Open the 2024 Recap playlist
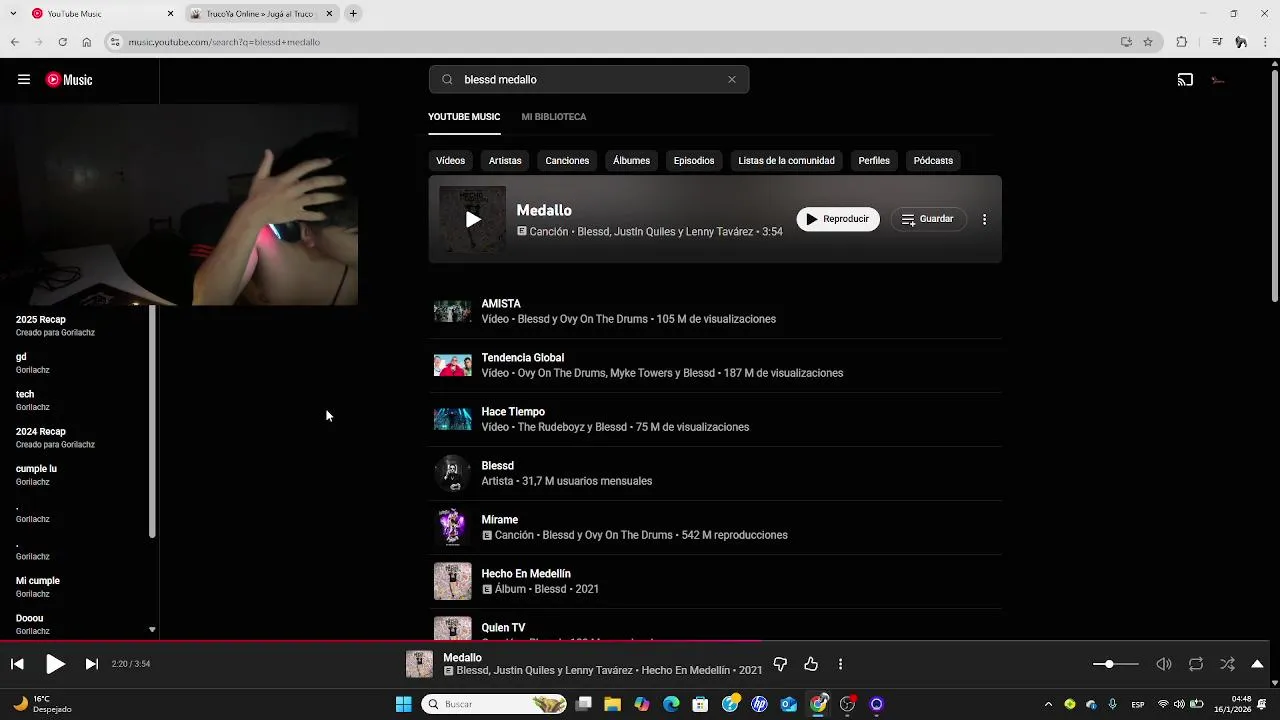The image size is (1280, 720). pyautogui.click(x=75, y=438)
